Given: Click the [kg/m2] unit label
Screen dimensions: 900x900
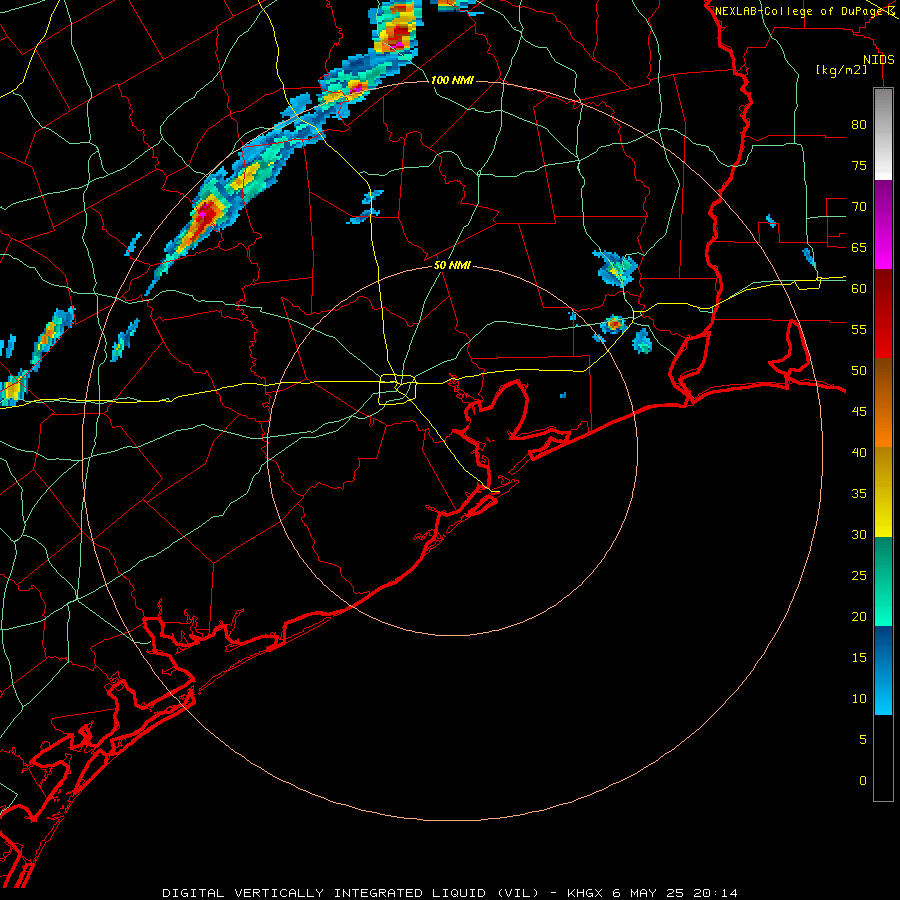Looking at the screenshot, I should pos(841,70).
